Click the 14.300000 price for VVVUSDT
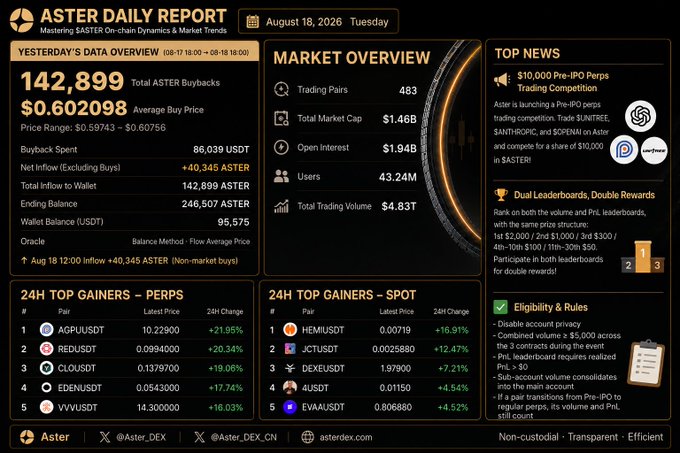This screenshot has width=680, height=453. click(158, 407)
